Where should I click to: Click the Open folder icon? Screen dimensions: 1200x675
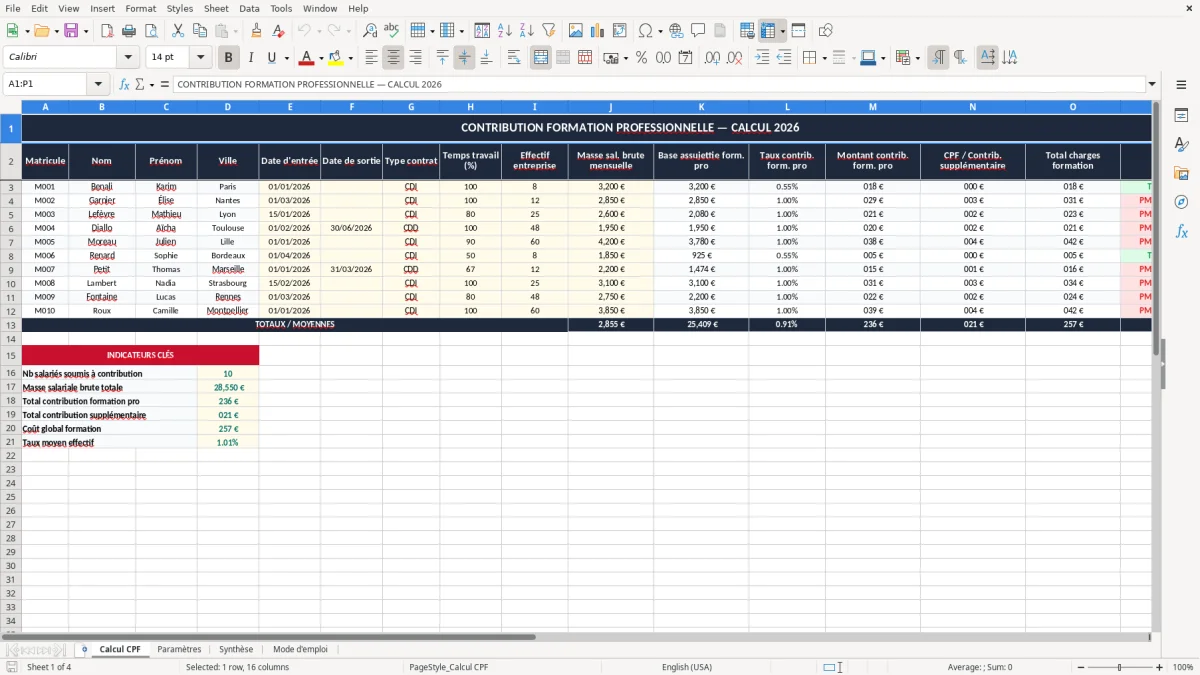[x=43, y=31]
